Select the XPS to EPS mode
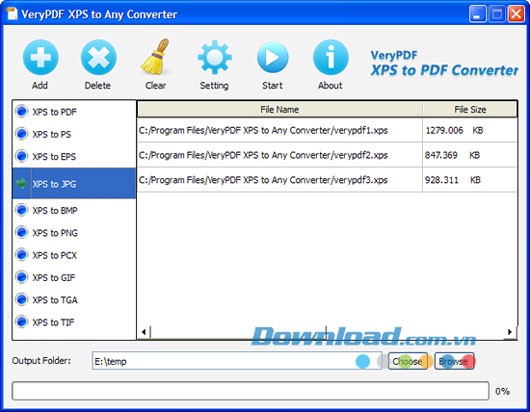 (x=74, y=156)
